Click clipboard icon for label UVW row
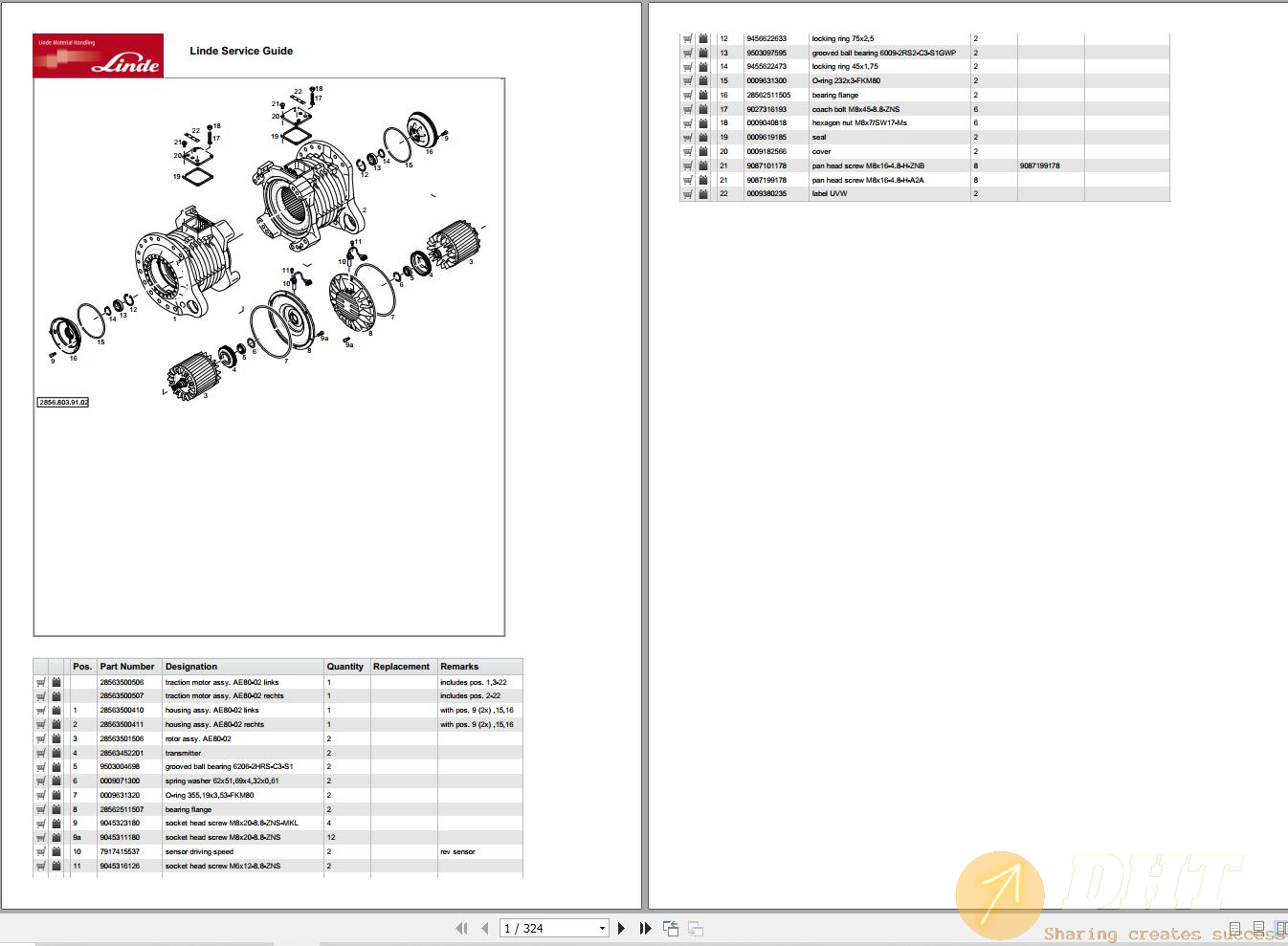 [x=703, y=194]
